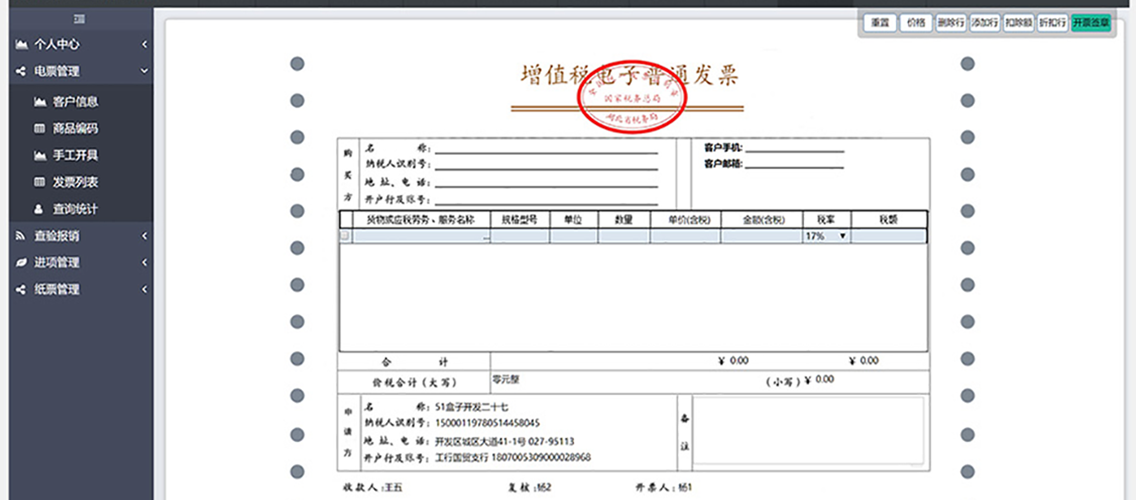This screenshot has height=500, width=1136.
Task: Click the seller name 51盒子开发二十七
Action: (471, 407)
